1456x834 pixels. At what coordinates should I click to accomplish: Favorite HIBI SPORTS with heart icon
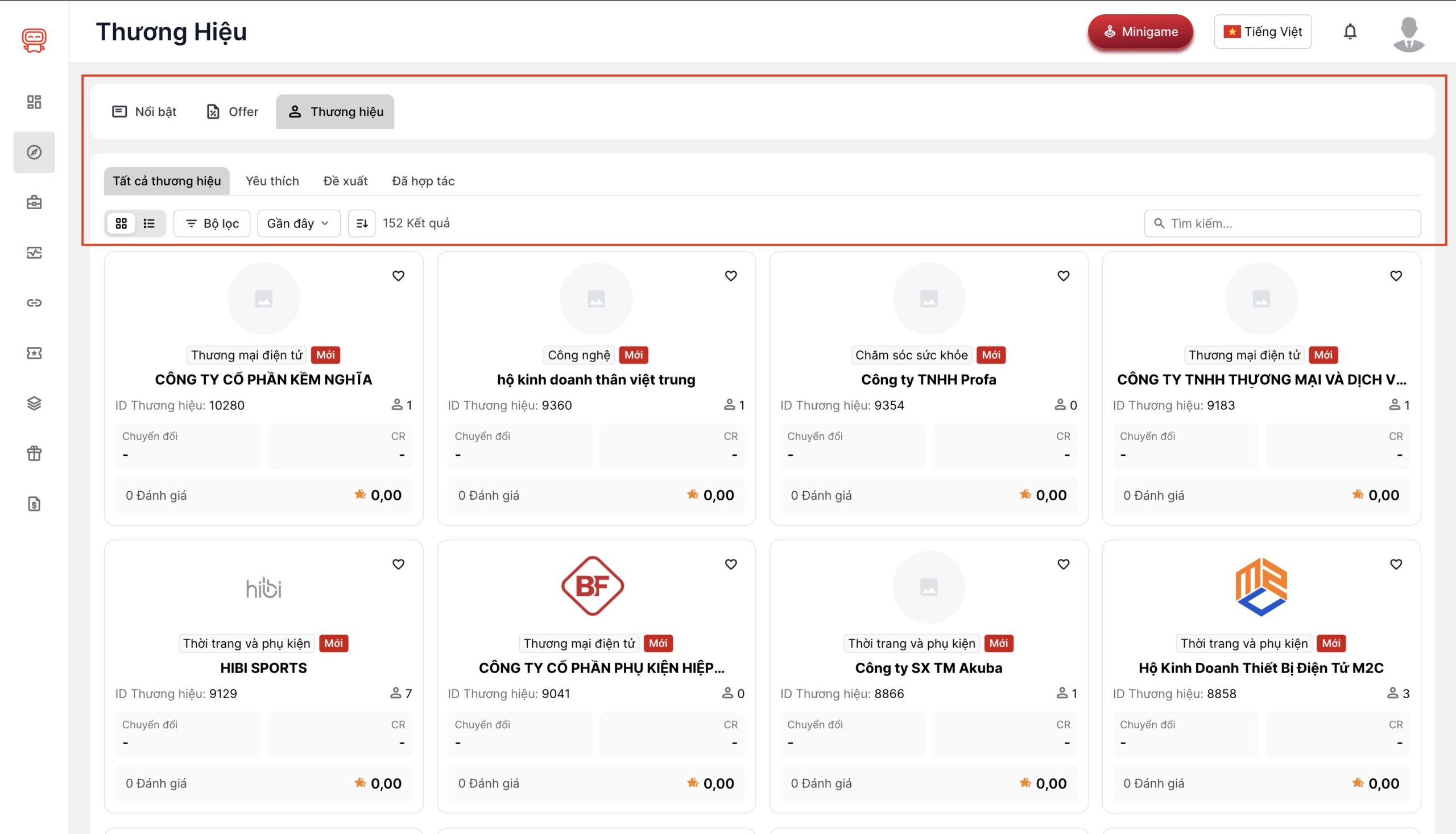pyautogui.click(x=398, y=564)
